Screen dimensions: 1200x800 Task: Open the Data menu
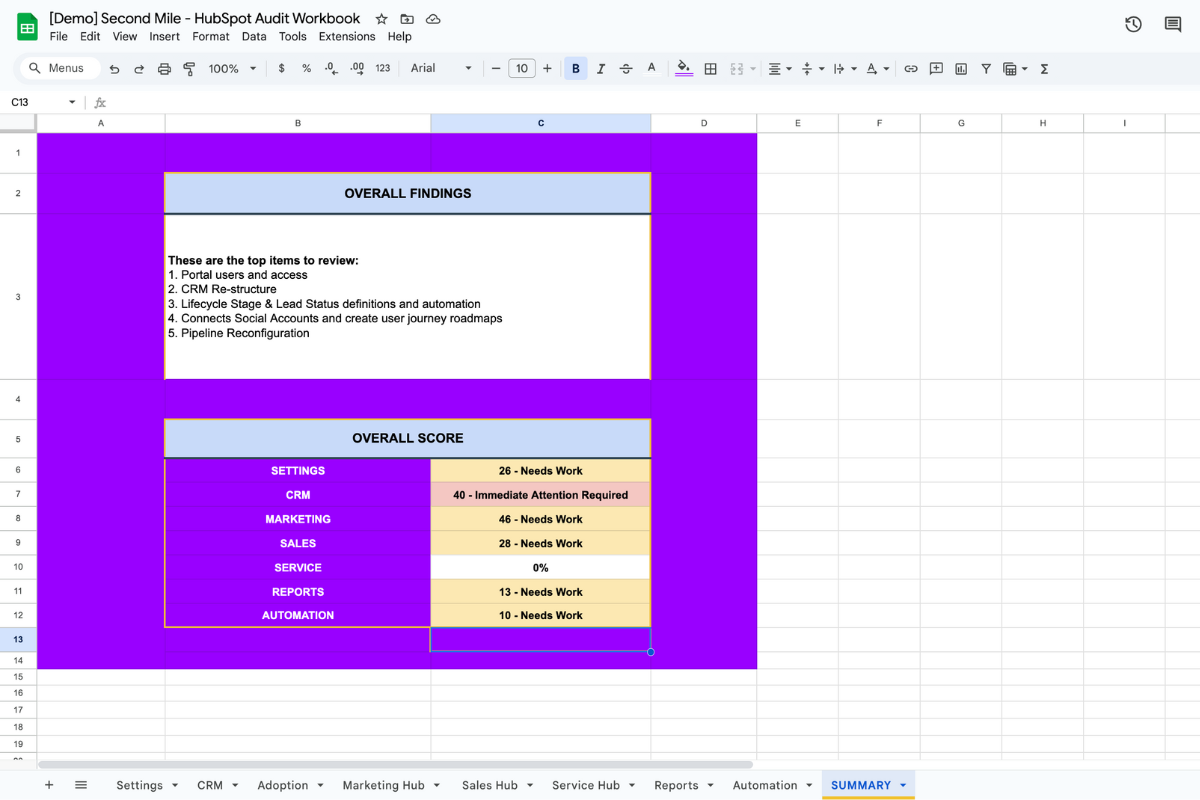(x=254, y=37)
